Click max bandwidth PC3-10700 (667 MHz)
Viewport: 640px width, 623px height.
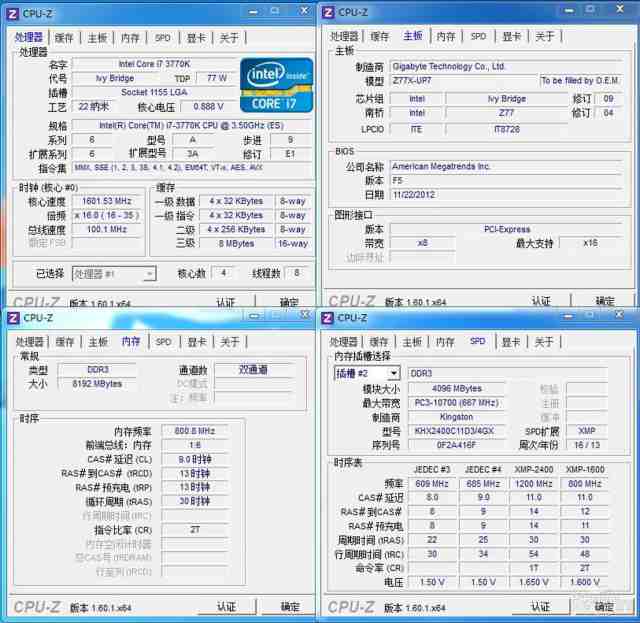click(456, 403)
